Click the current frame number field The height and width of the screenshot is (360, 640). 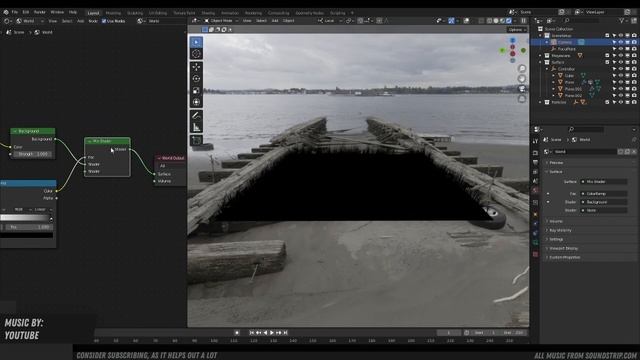(449, 333)
